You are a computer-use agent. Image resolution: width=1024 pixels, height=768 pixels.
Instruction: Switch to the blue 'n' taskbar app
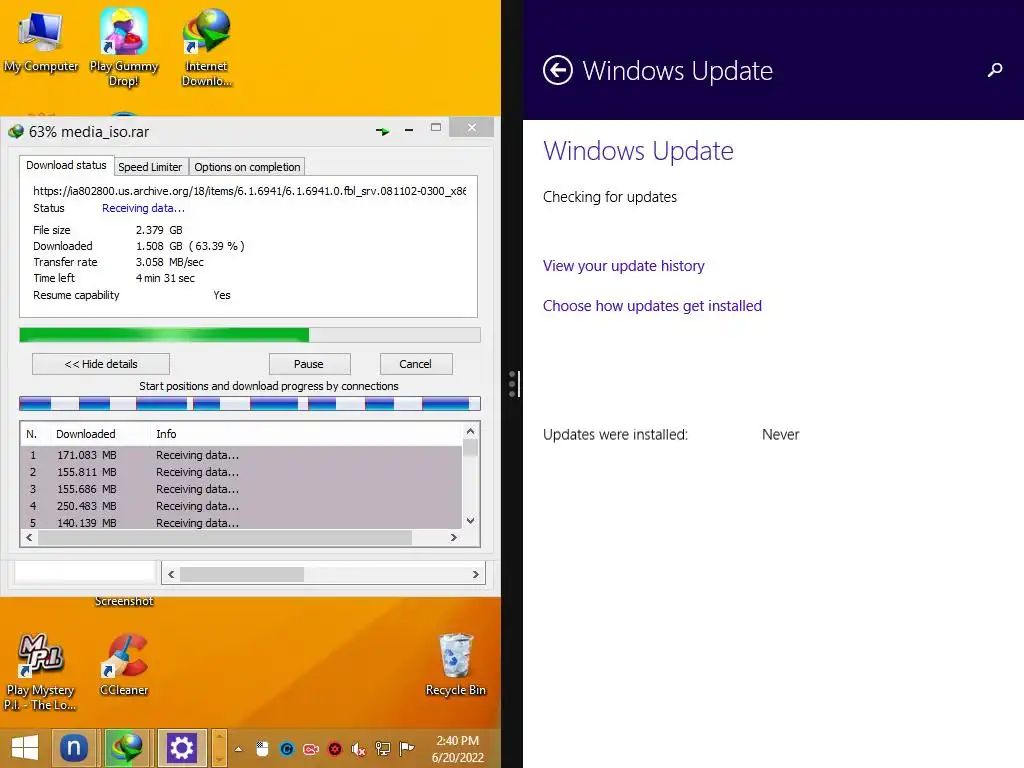click(x=74, y=748)
